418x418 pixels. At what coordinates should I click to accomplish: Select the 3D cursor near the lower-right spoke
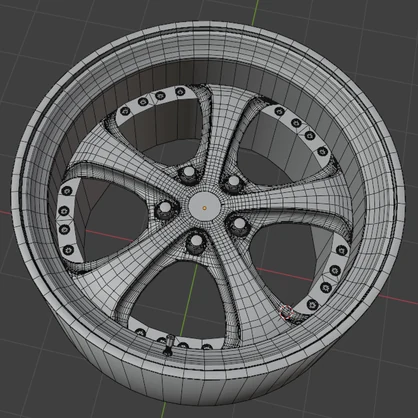point(286,312)
